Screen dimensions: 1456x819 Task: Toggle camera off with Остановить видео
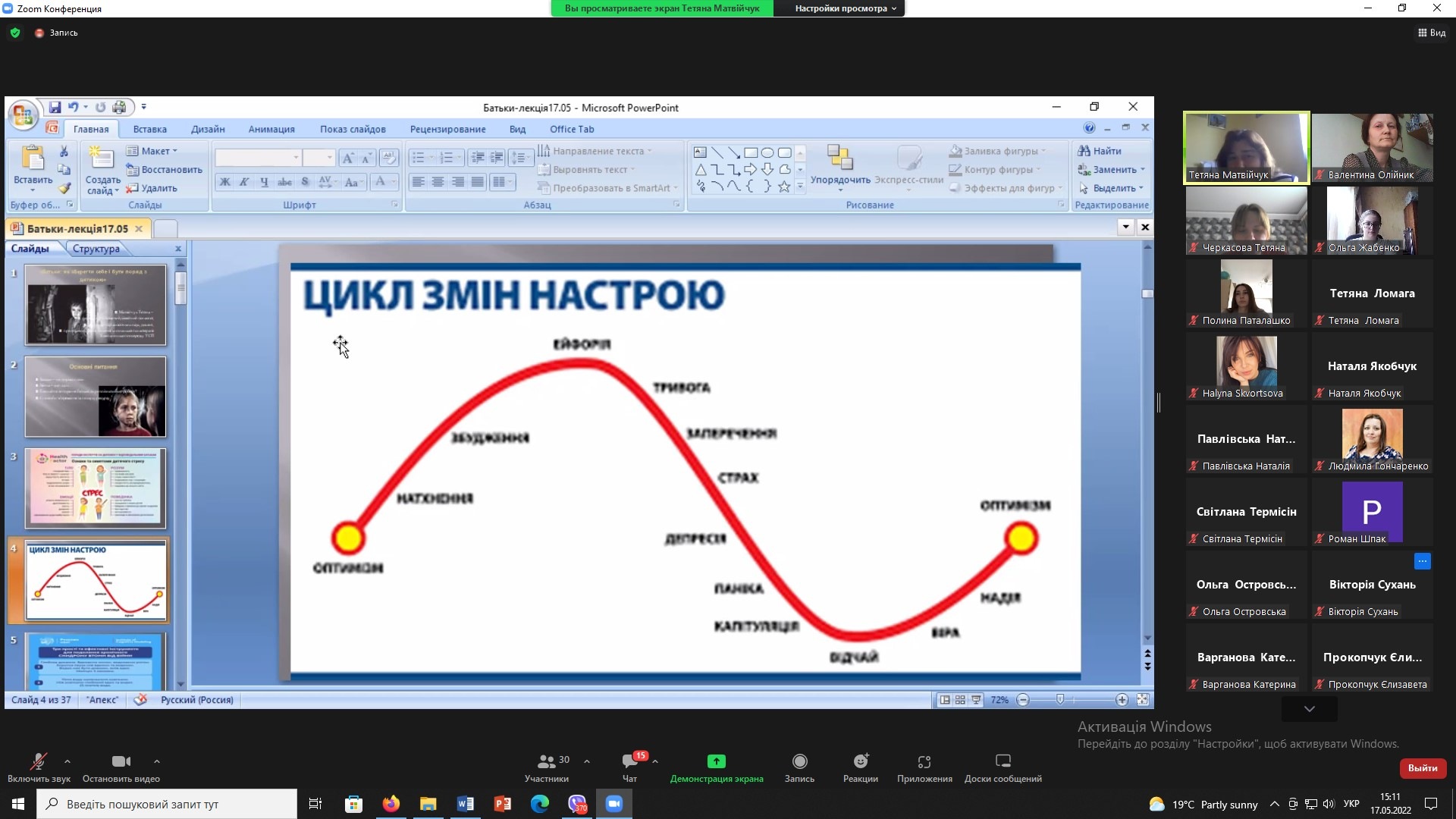[121, 762]
